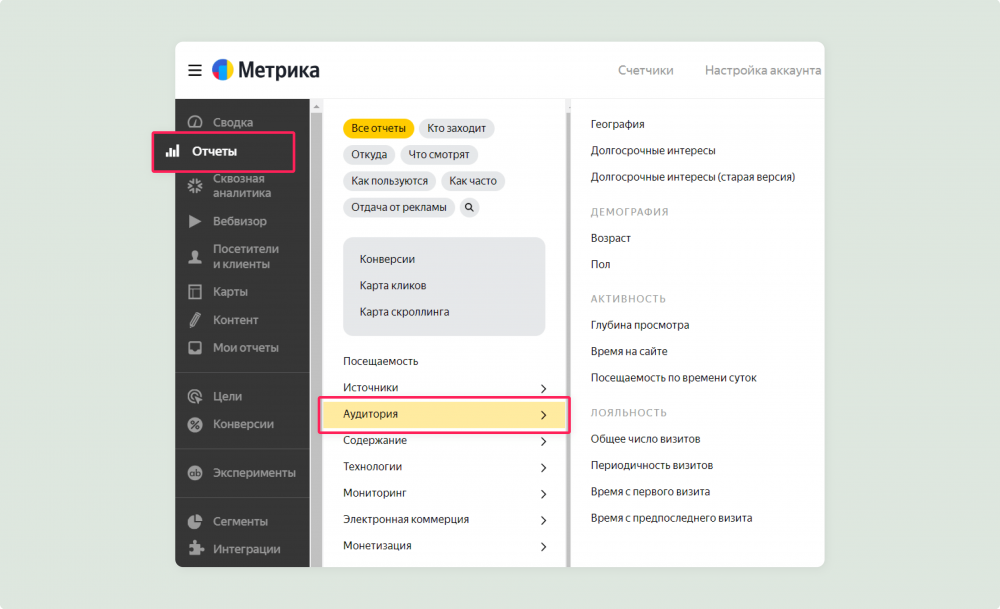Open the Время на сайте report
The height and width of the screenshot is (609, 1000).
click(x=629, y=351)
